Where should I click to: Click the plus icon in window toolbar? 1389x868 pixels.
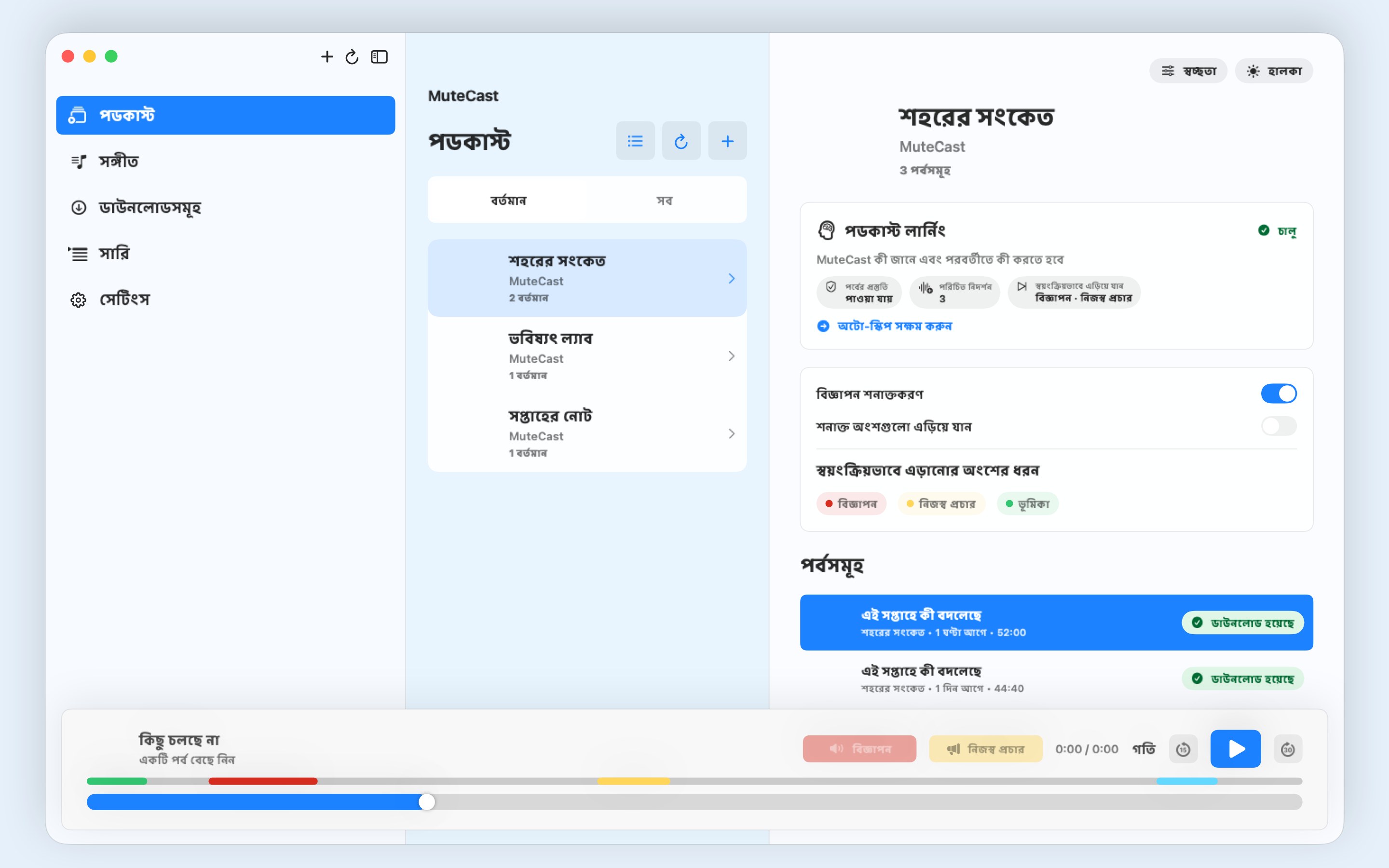327,56
